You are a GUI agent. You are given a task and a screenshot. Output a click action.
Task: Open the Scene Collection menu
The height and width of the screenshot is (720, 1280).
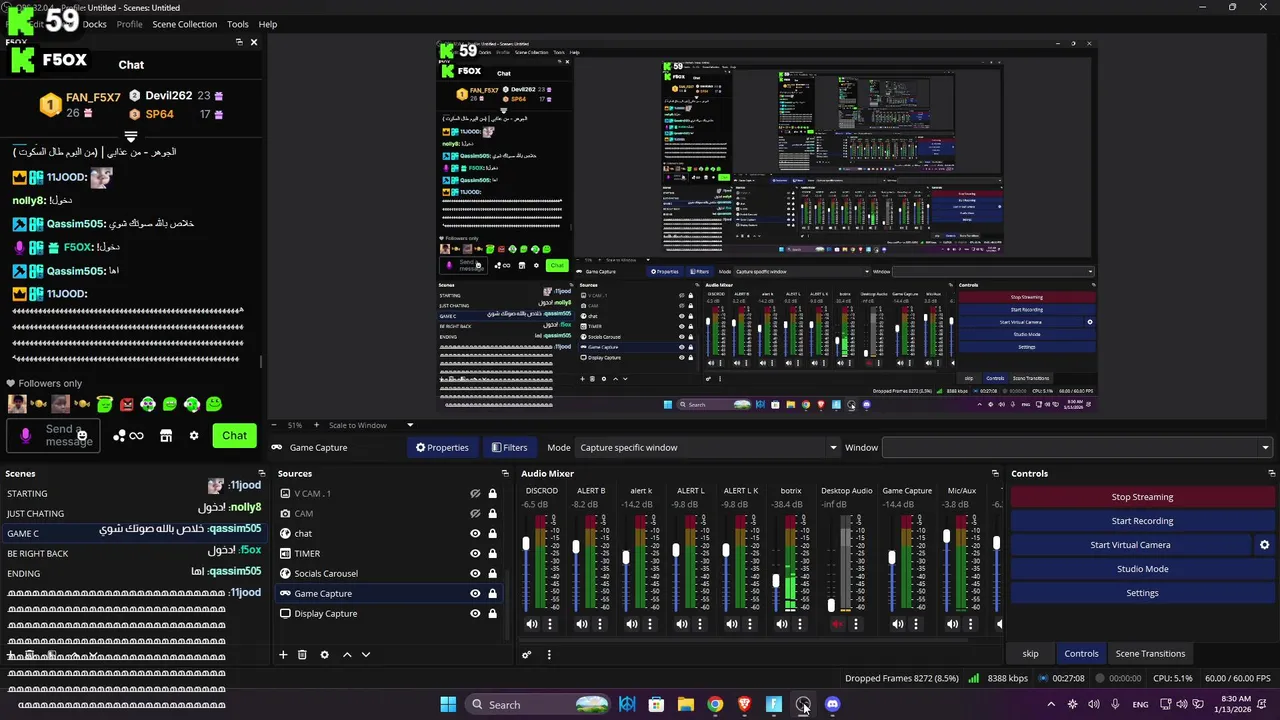click(184, 24)
